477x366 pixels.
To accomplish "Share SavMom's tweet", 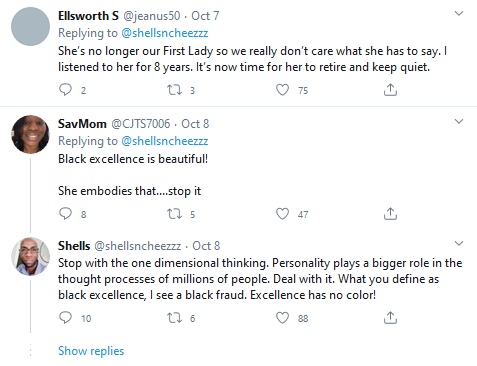I will click(x=390, y=214).
